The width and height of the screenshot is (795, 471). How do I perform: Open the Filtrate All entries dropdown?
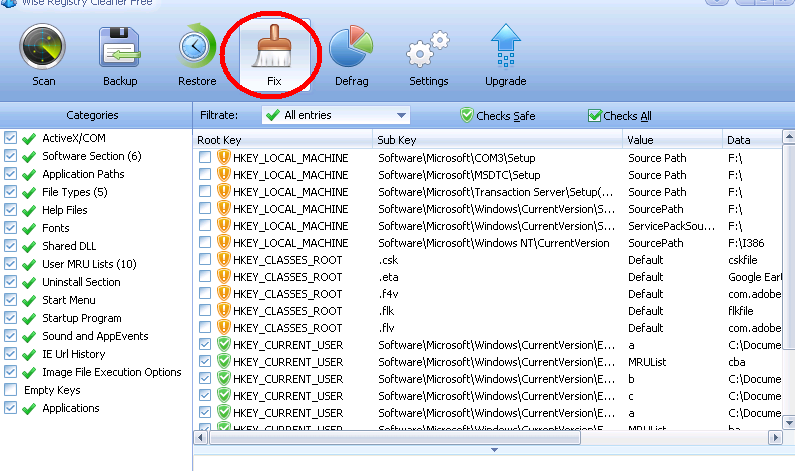[336, 115]
